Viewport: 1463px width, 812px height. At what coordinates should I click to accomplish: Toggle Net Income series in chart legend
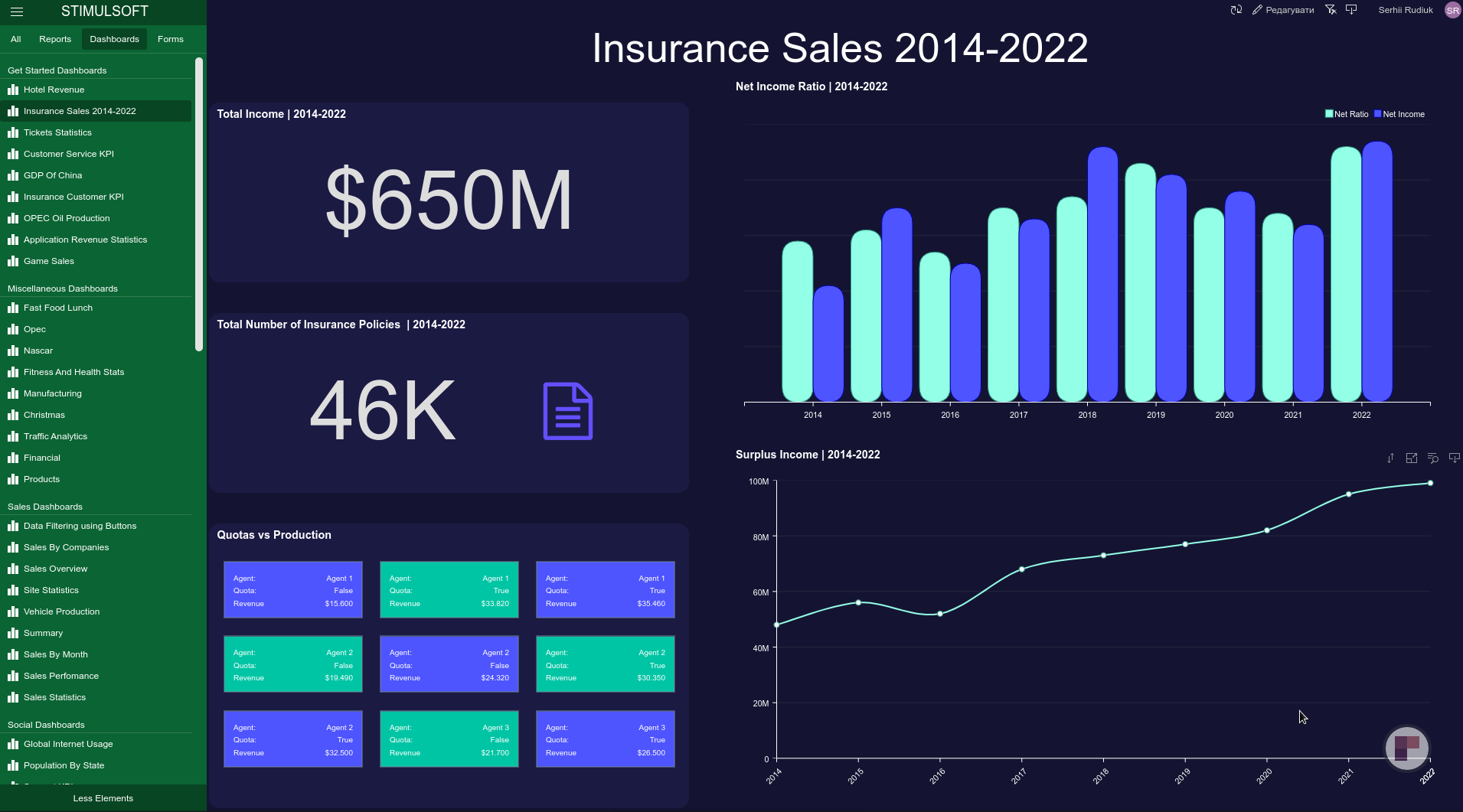(x=1399, y=114)
